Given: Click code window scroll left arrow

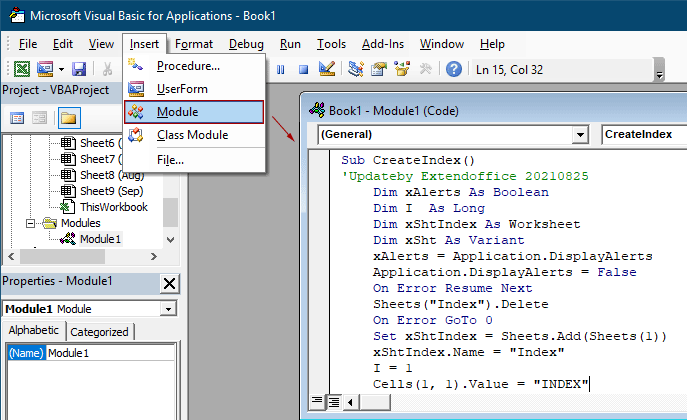Looking at the screenshot, I should point(351,402).
